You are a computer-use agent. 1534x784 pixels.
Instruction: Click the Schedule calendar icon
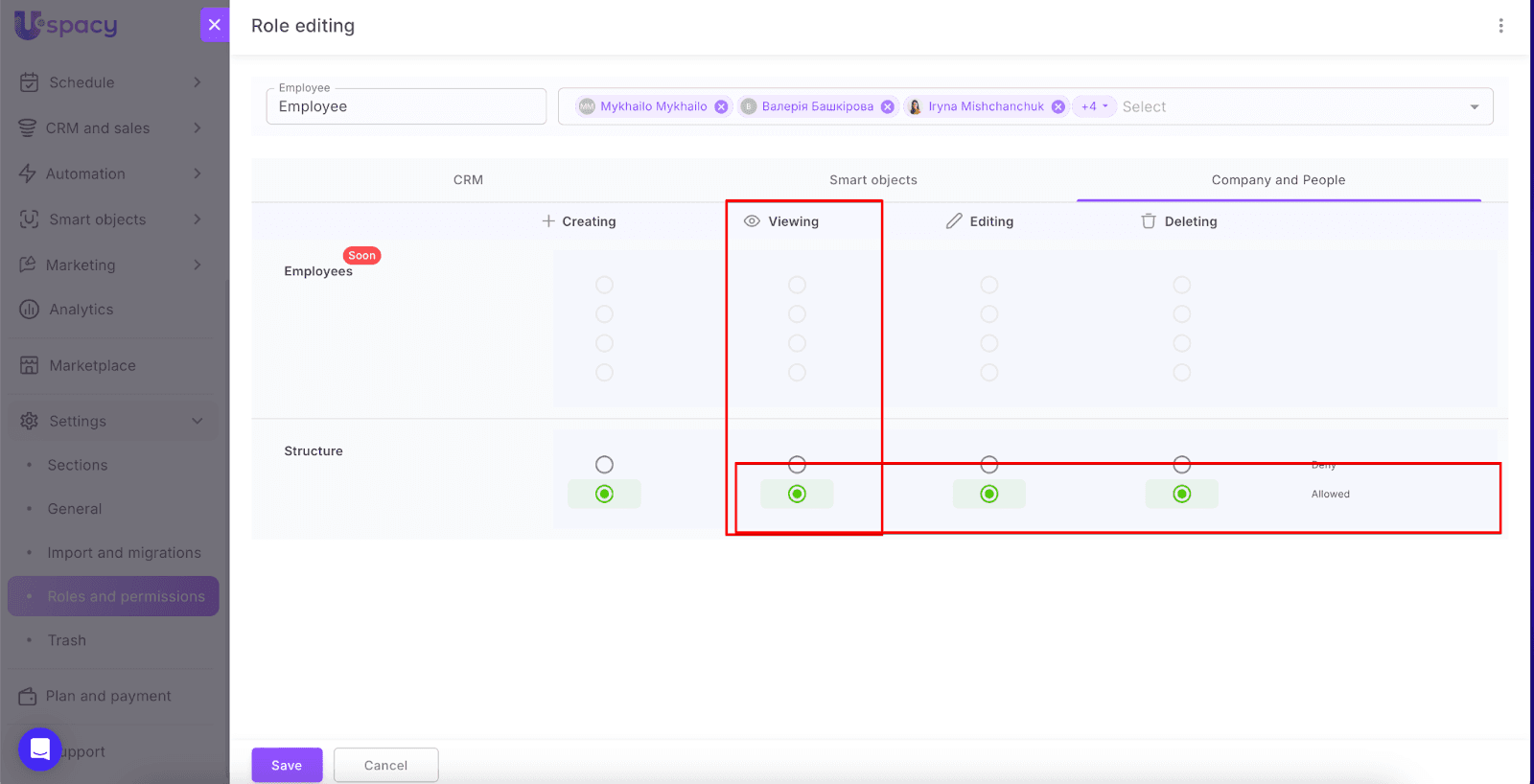[x=30, y=82]
